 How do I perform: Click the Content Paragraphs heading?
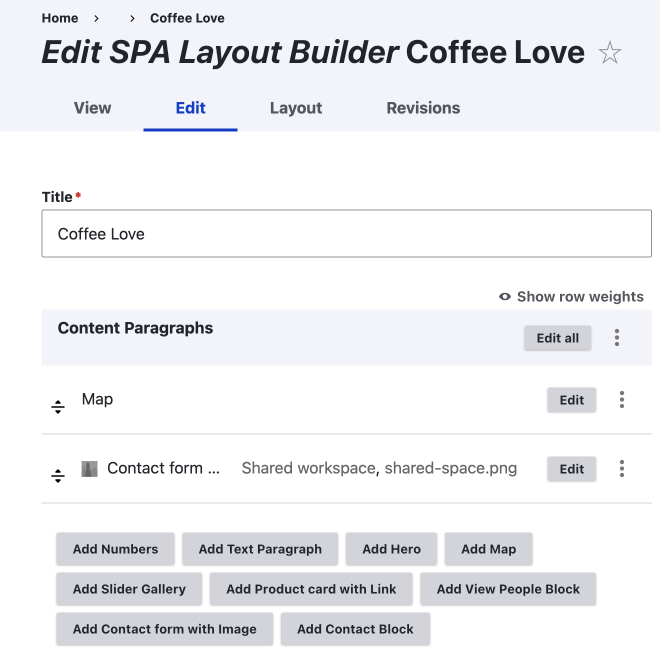coord(135,328)
